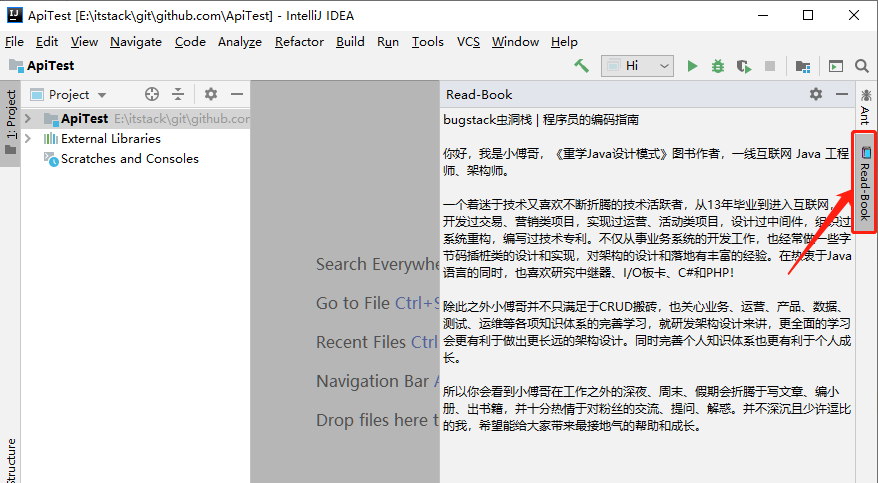Viewport: 878px width, 483px height.
Task: Open Project panel settings gear
Action: (x=211, y=94)
